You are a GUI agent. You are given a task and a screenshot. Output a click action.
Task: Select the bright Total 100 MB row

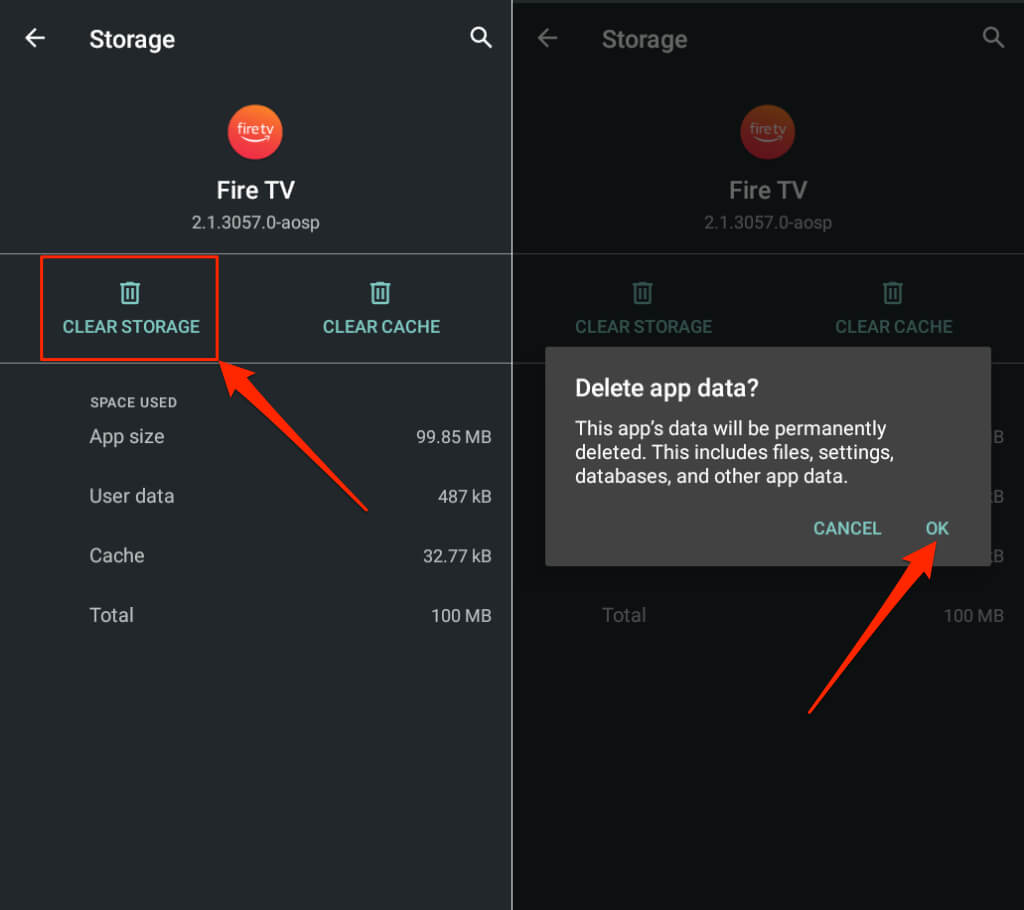(290, 615)
